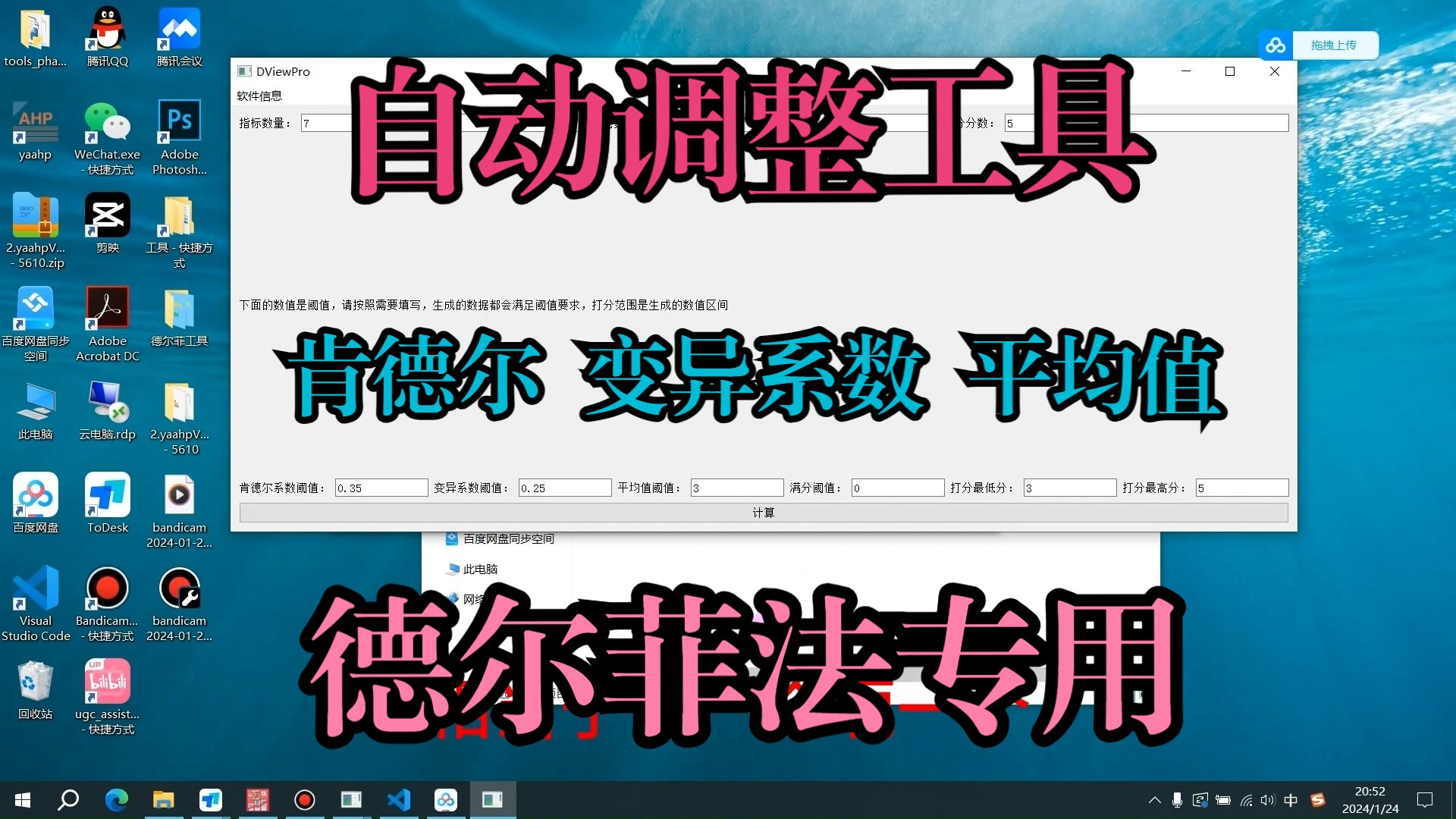Click the 拖拽上传 upload button
Viewport: 1456px width, 819px height.
pos(1335,45)
